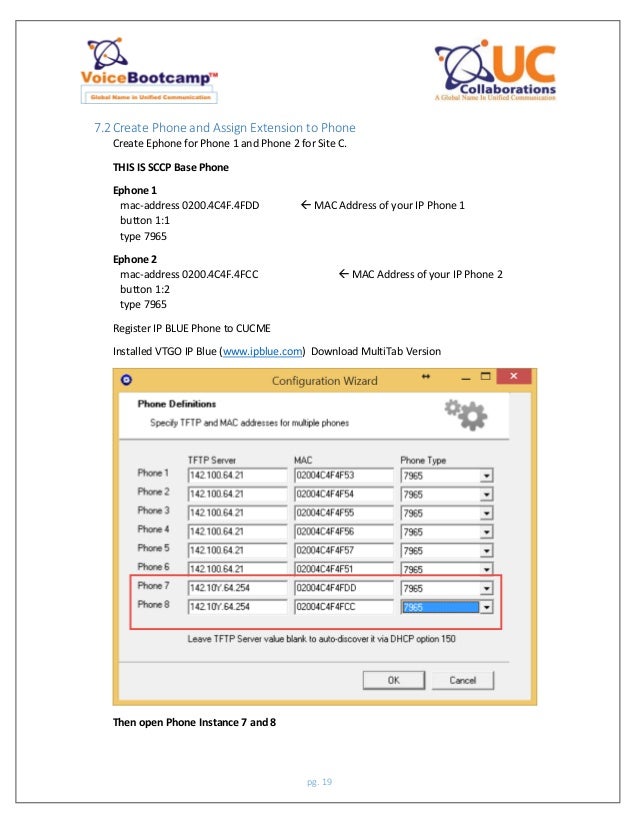Expand Phone 7 Phone Type dropdown

coord(486,588)
